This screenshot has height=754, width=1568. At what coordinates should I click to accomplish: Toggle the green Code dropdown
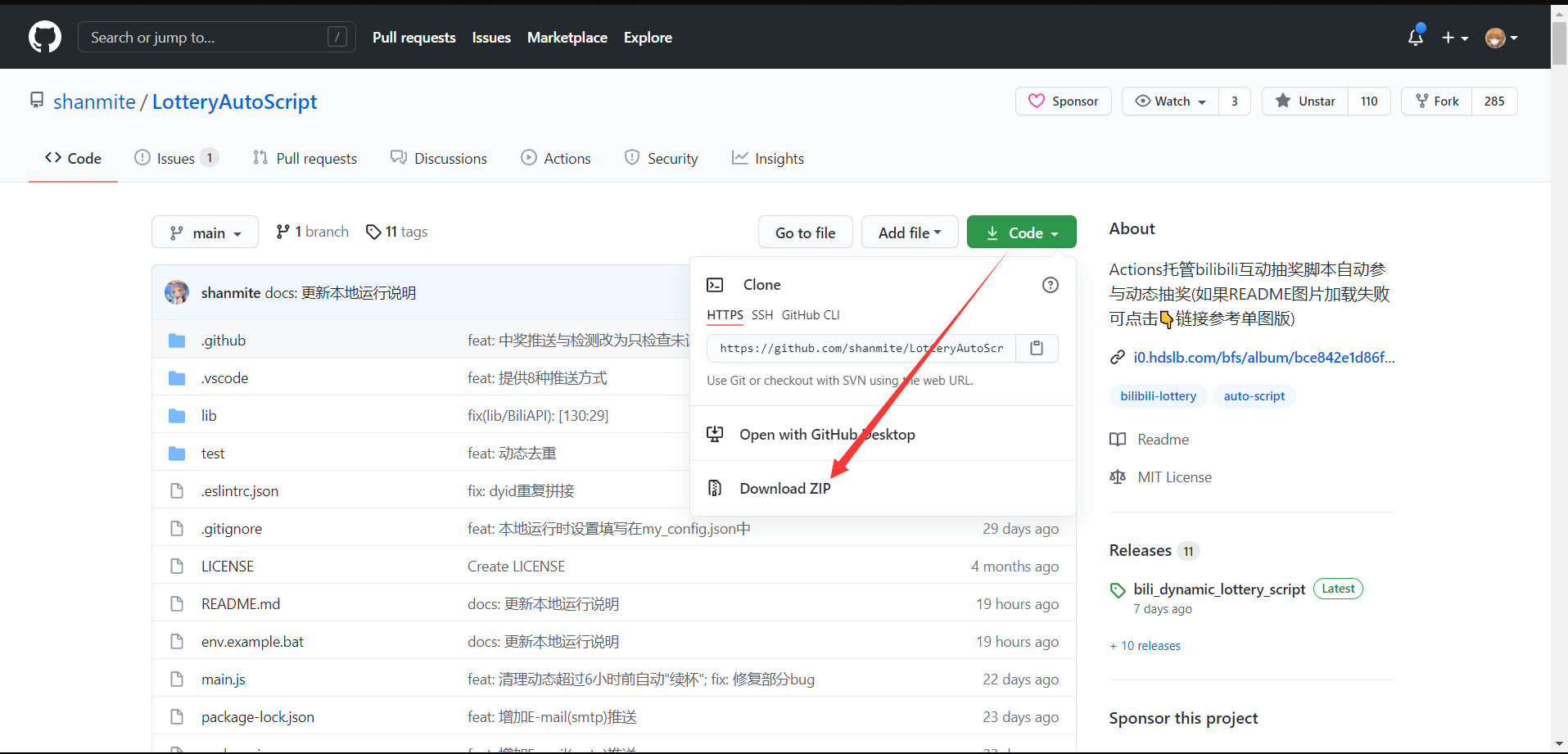tap(1021, 233)
